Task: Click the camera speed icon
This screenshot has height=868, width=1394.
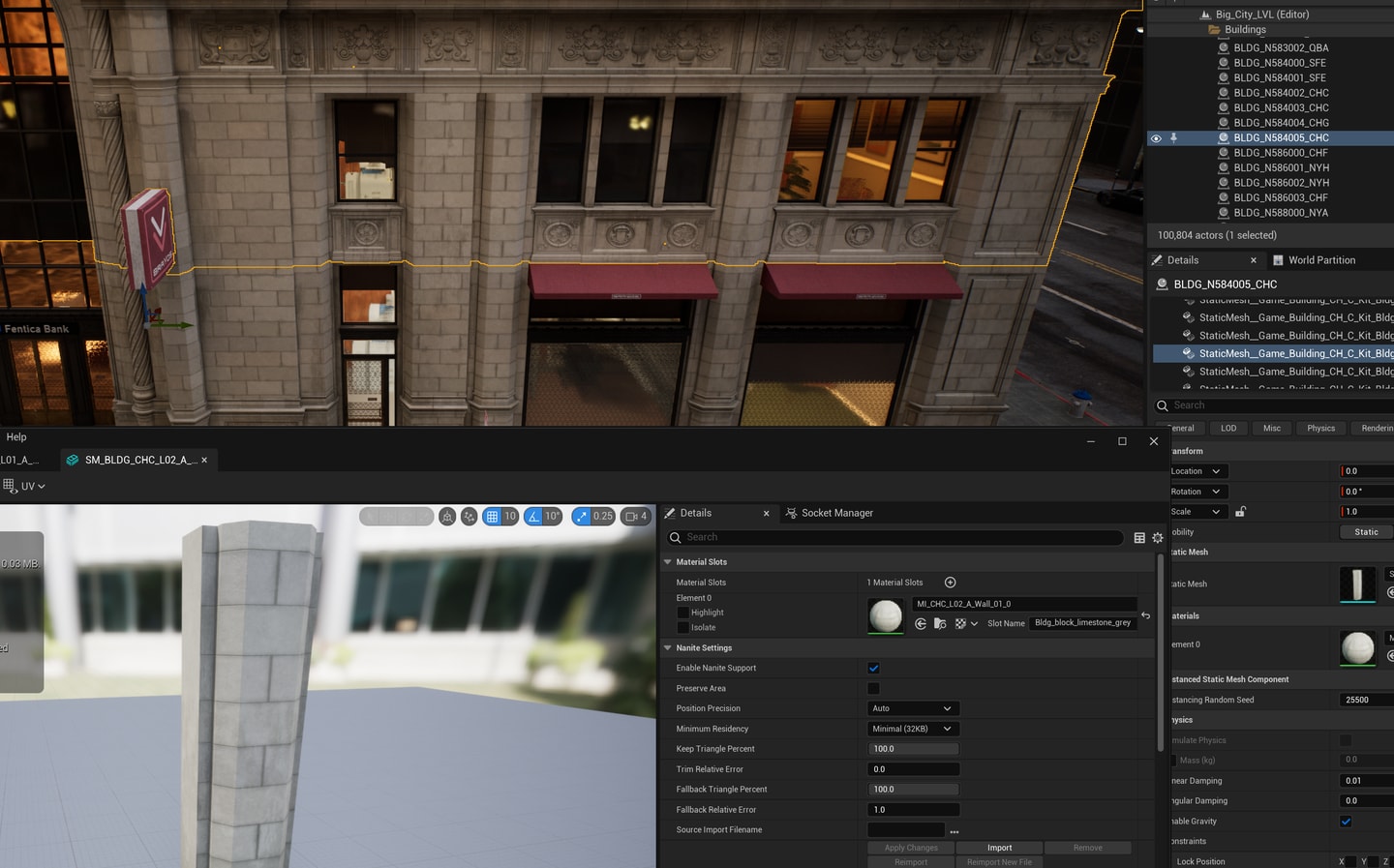Action: (x=631, y=517)
